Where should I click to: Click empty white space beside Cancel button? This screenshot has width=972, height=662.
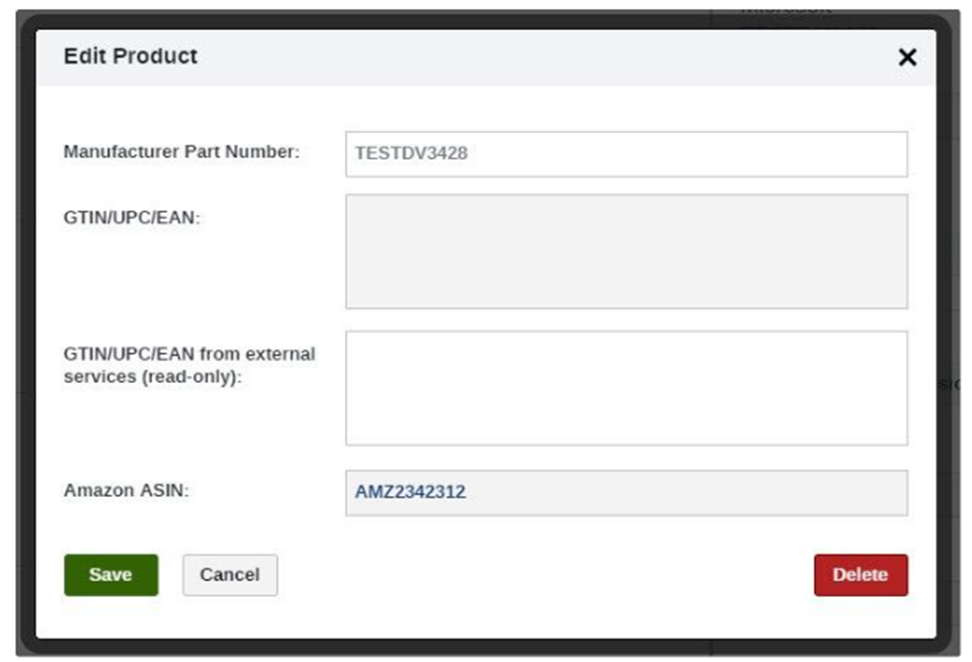(x=546, y=575)
